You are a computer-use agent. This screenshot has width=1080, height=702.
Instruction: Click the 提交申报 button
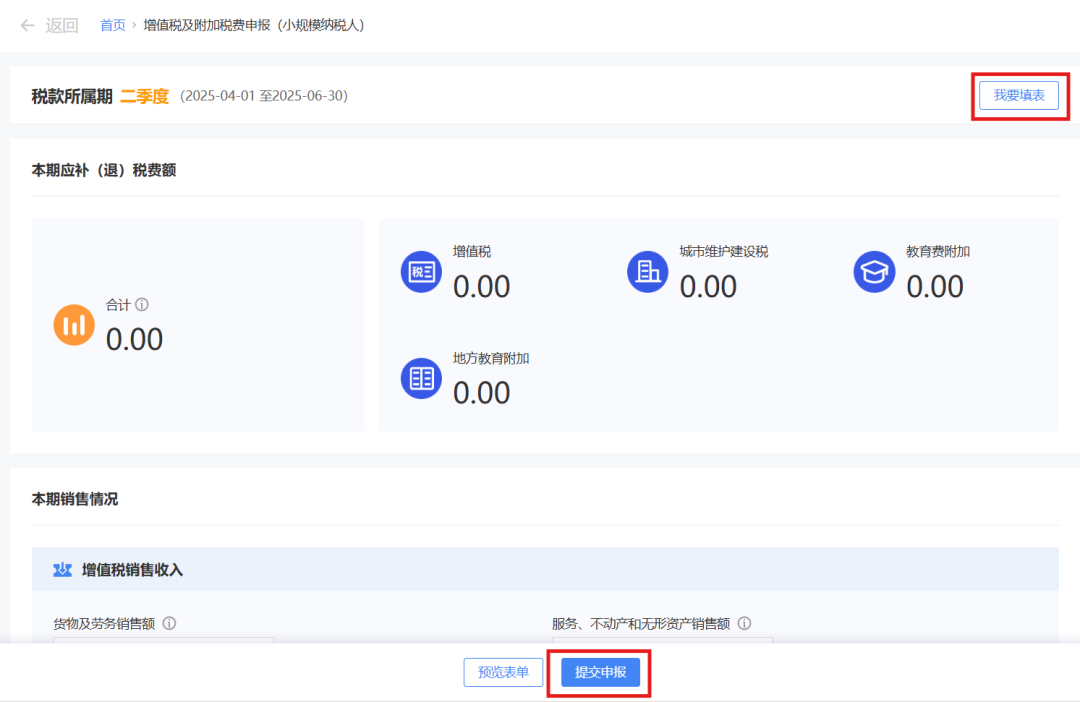pyautogui.click(x=600, y=672)
